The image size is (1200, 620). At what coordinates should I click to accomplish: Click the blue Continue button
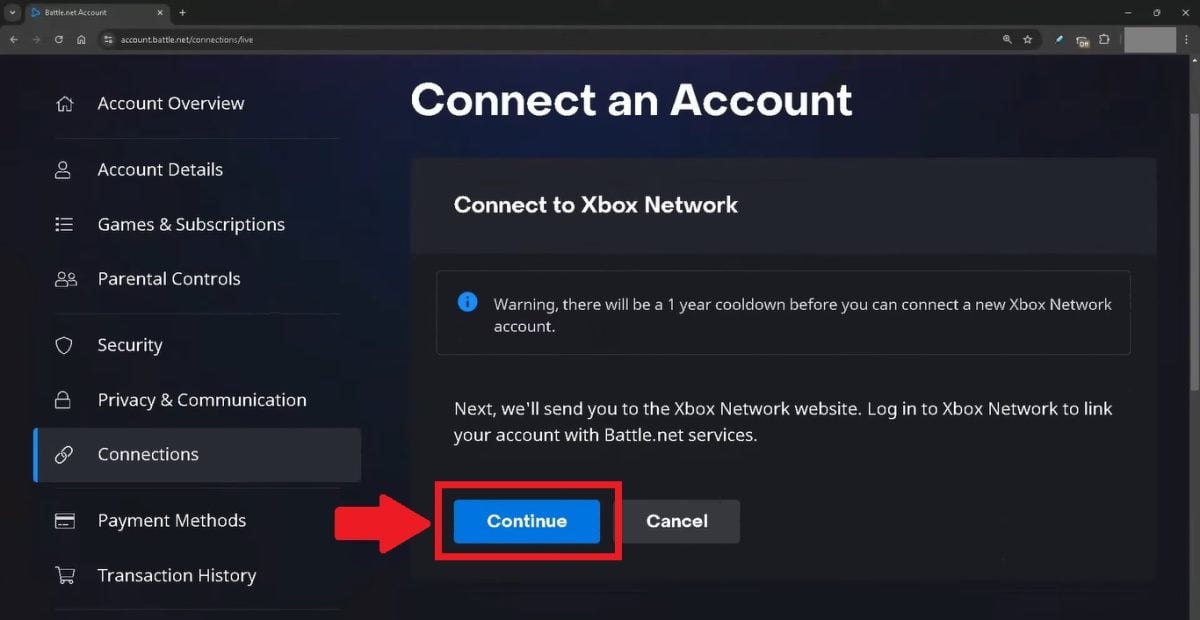[526, 521]
